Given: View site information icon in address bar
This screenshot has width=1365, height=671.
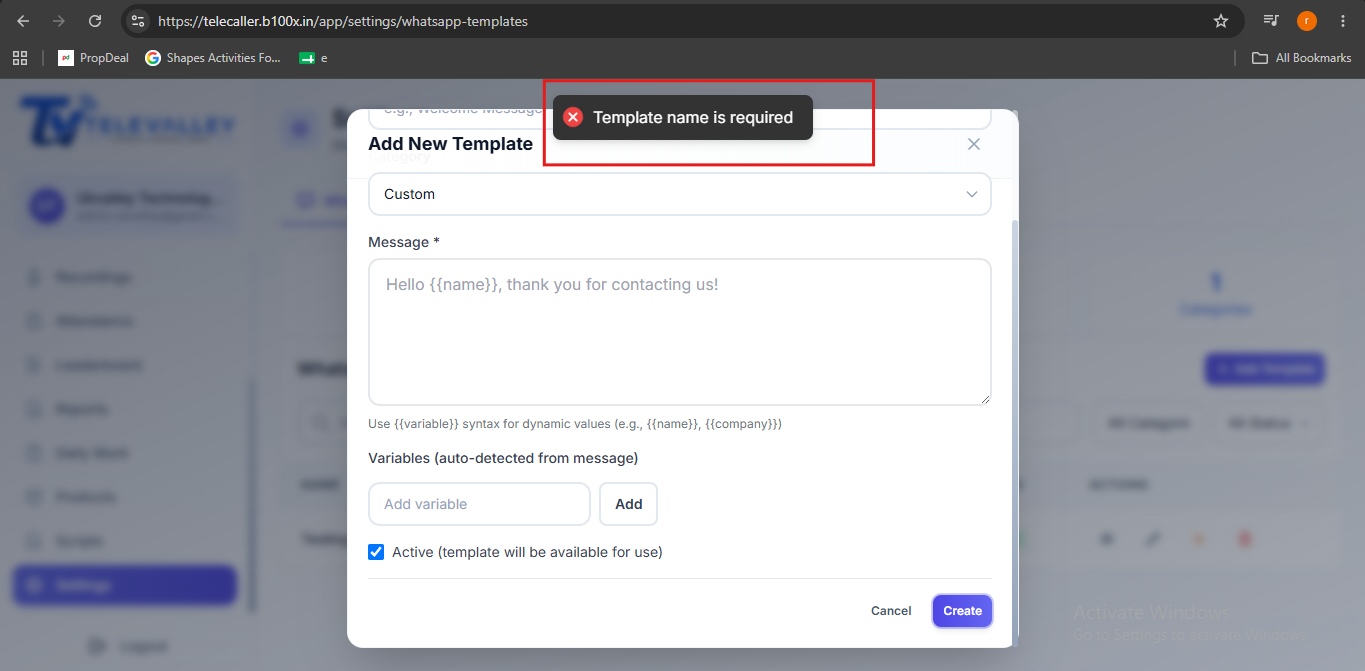Looking at the screenshot, I should coord(138,21).
